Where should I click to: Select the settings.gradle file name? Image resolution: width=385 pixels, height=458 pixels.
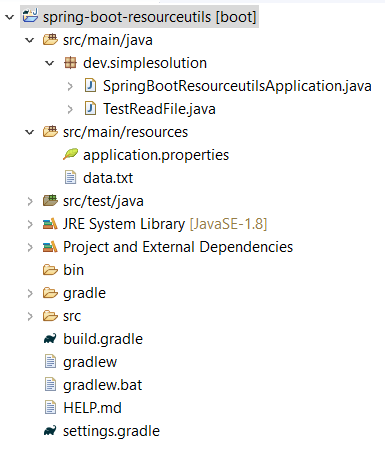pyautogui.click(x=111, y=431)
